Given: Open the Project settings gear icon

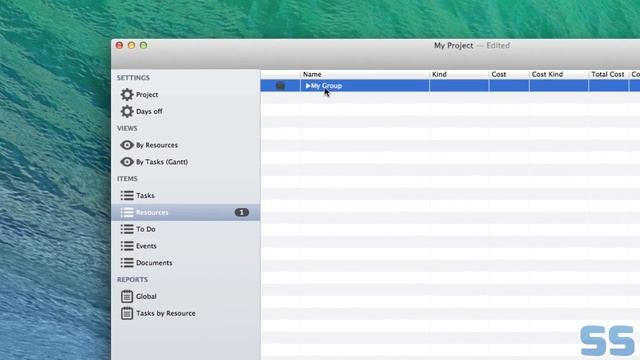Looking at the screenshot, I should pyautogui.click(x=127, y=94).
